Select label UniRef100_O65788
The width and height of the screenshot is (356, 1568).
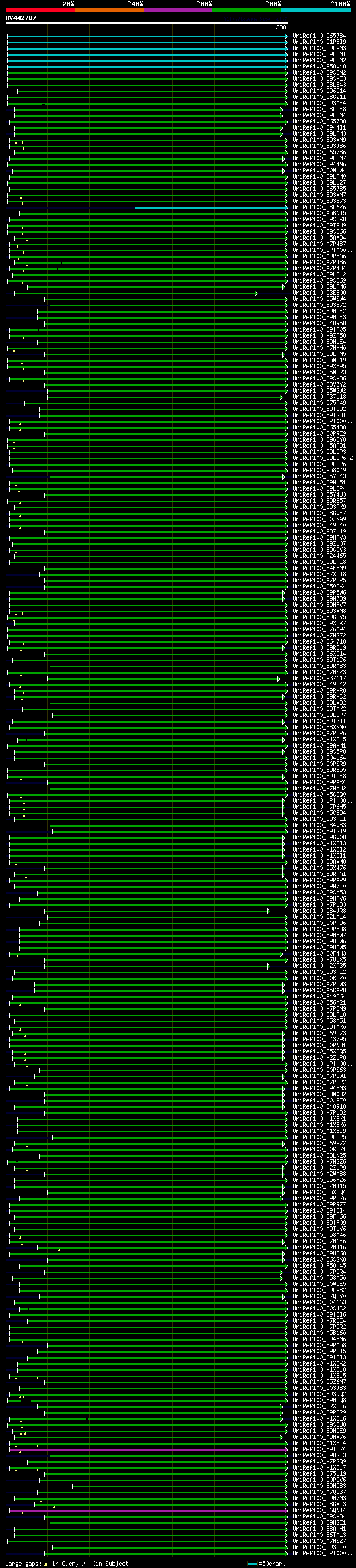(x=319, y=122)
